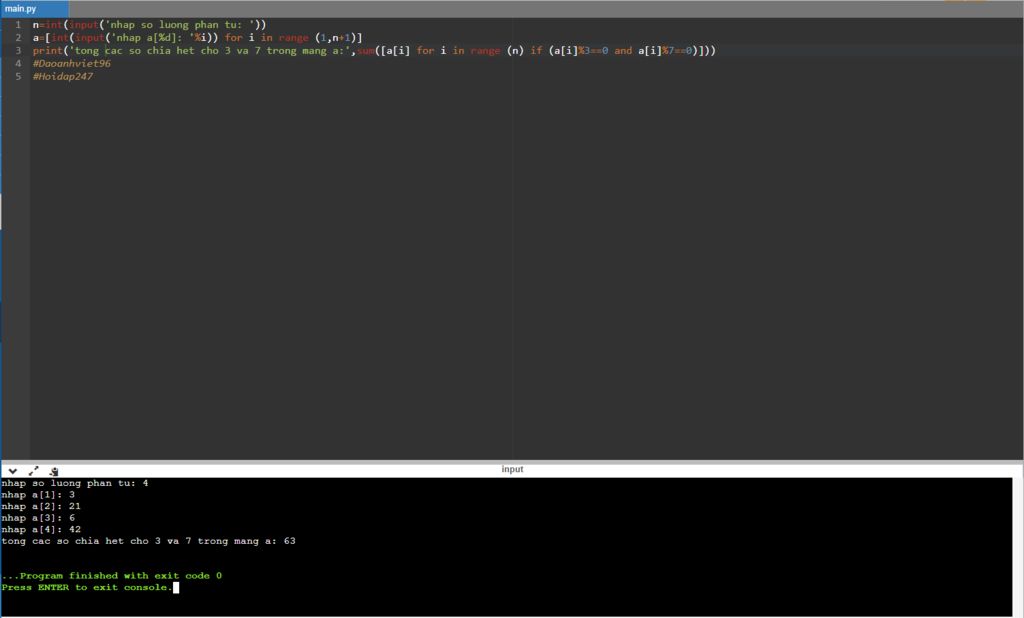
Task: Place cursor in code line 'nhap so luong phan tu'
Action: (x=150, y=25)
